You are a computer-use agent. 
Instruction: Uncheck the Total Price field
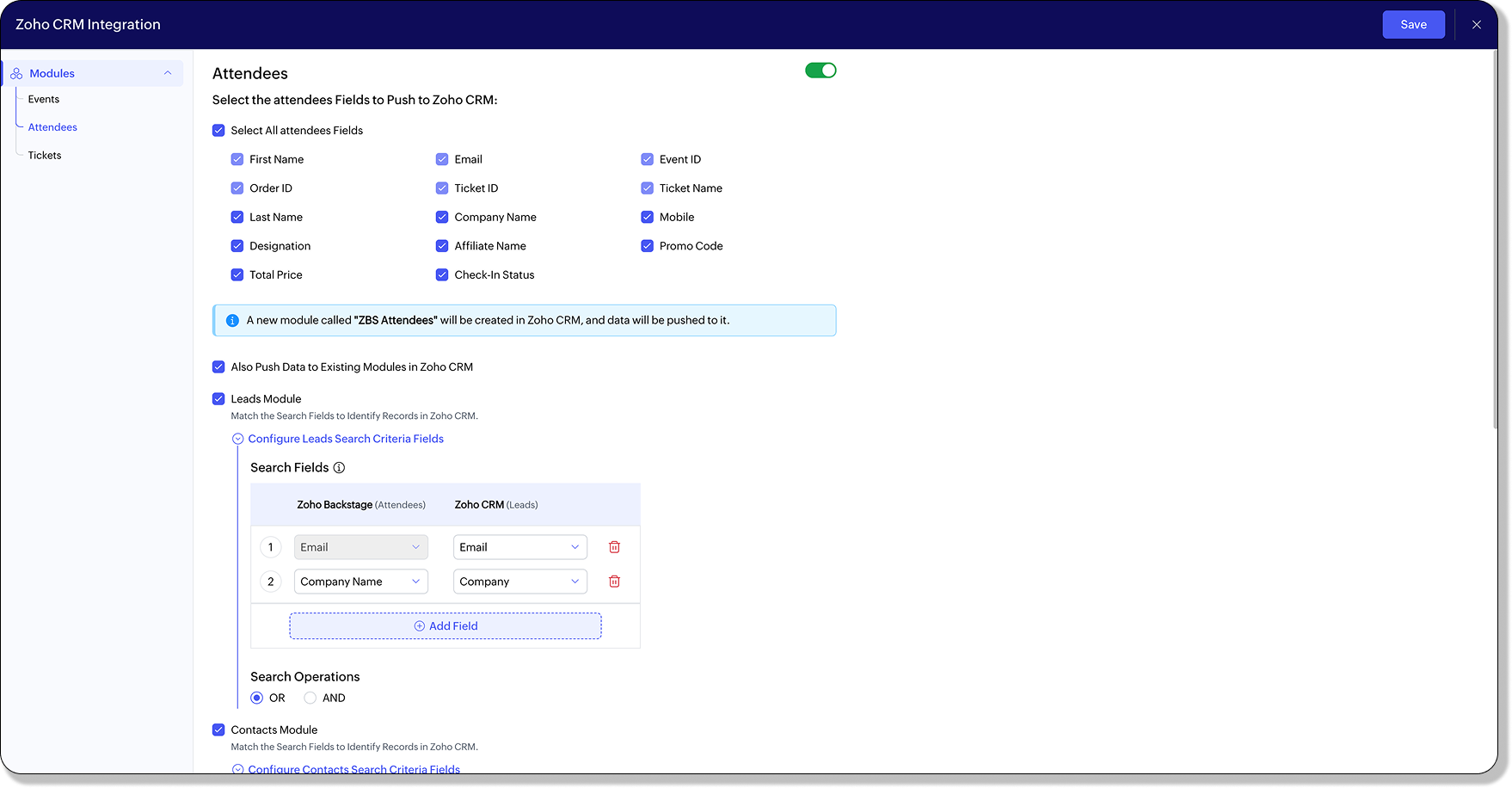(x=237, y=275)
